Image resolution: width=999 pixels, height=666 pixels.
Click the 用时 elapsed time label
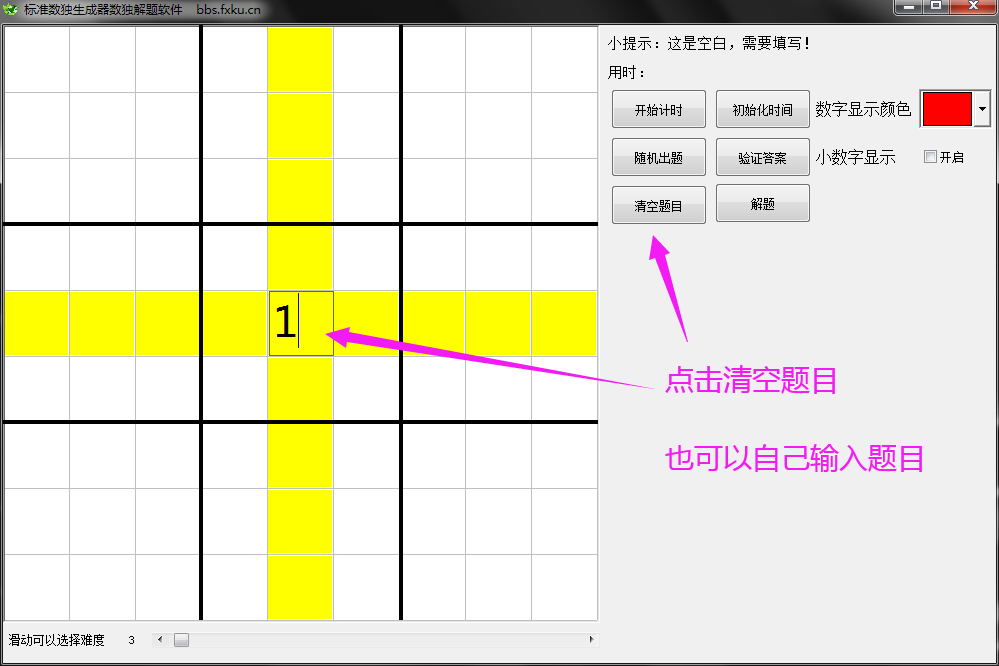tap(626, 73)
